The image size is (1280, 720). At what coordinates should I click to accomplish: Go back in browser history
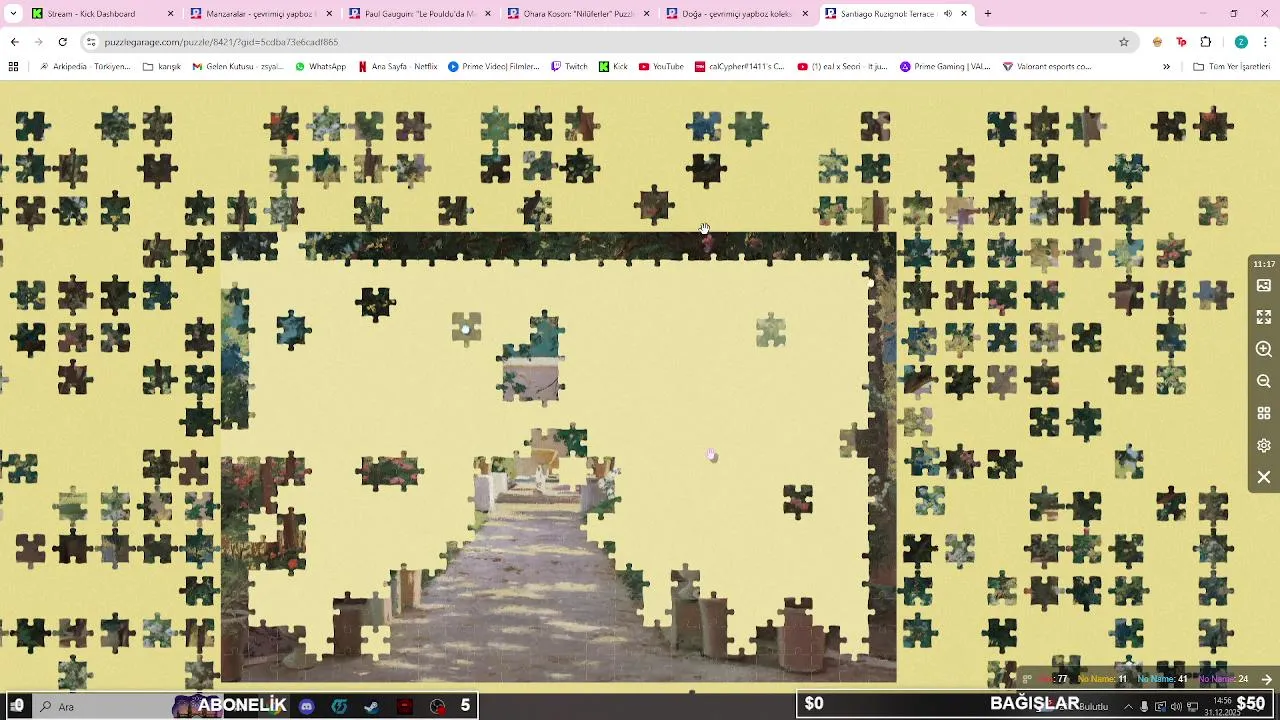point(14,42)
